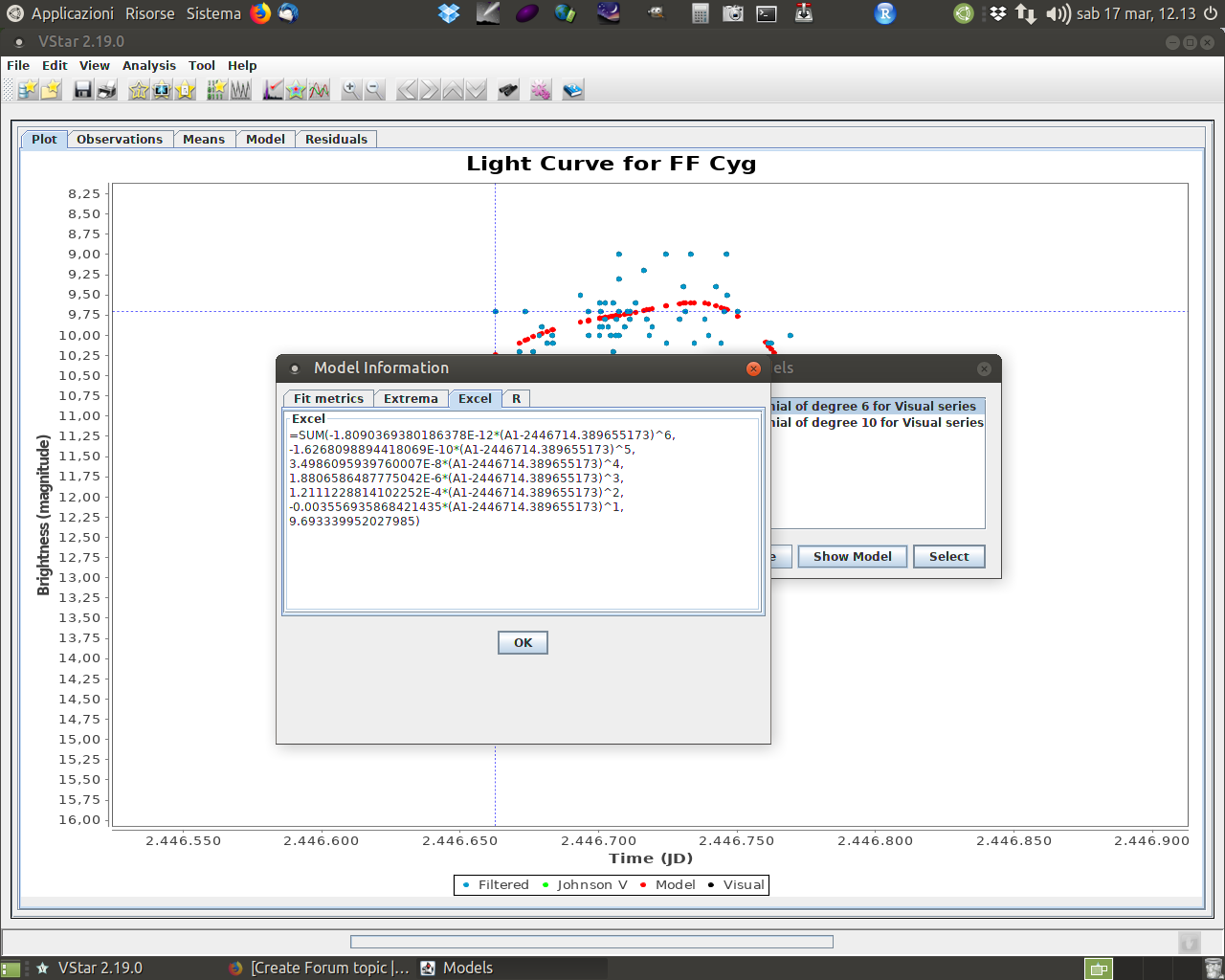Viewport: 1225px width, 980px height.
Task: Click the zoom in magnifier icon
Action: coord(351,90)
